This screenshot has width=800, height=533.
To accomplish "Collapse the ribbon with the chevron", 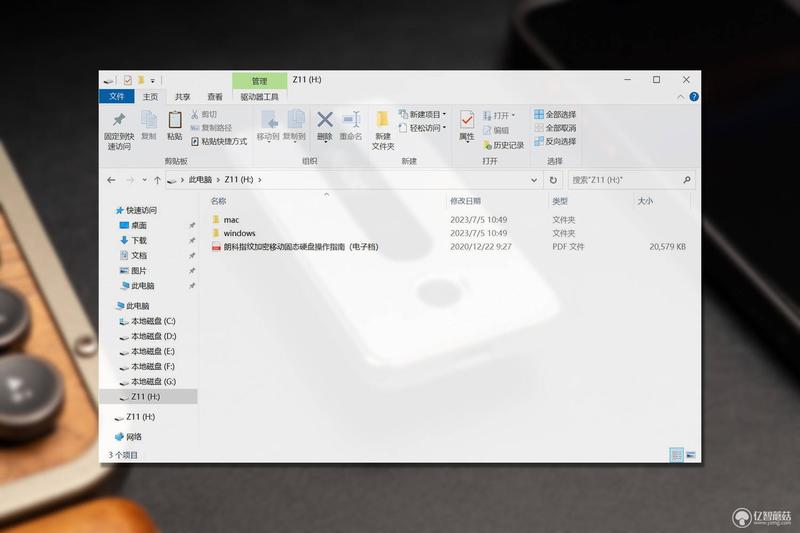I will [x=681, y=96].
